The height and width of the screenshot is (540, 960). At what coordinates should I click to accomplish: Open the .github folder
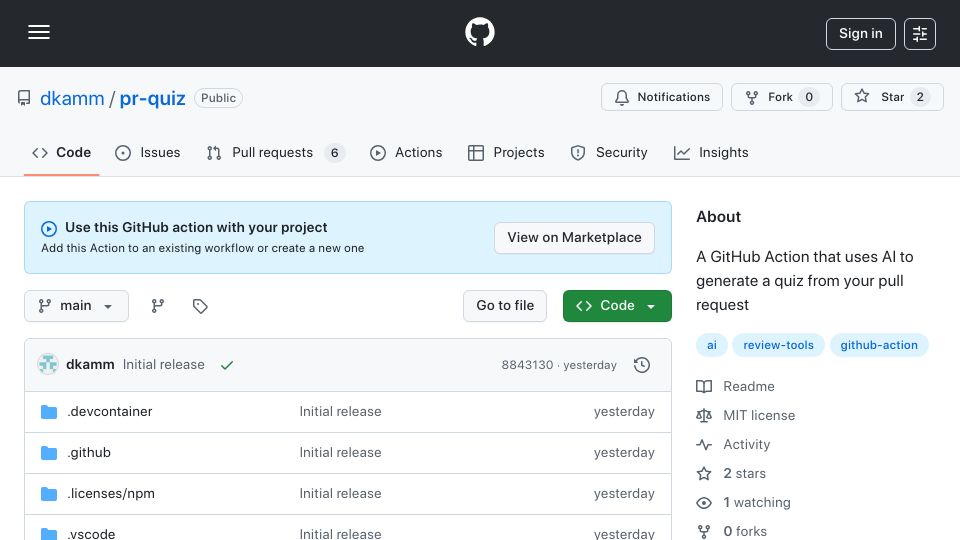(89, 452)
